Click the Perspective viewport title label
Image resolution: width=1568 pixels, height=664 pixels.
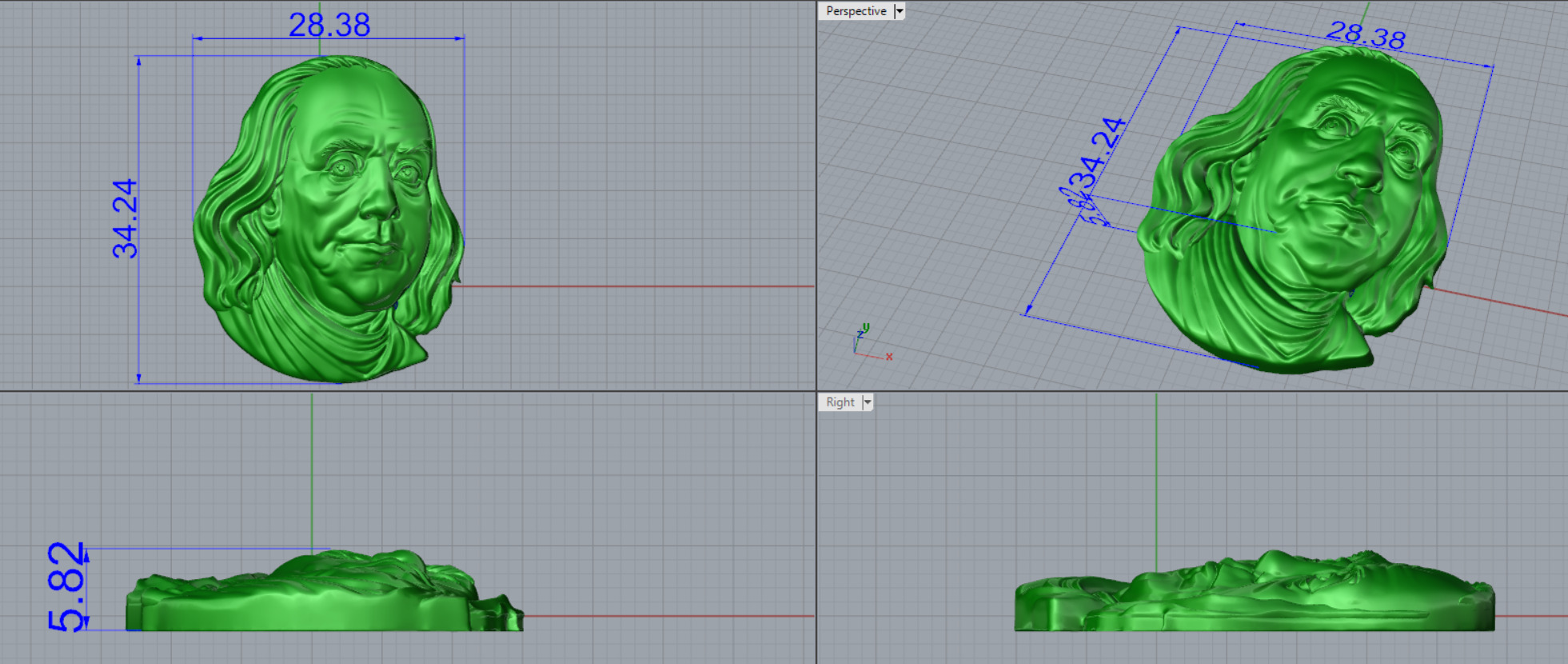click(x=856, y=11)
